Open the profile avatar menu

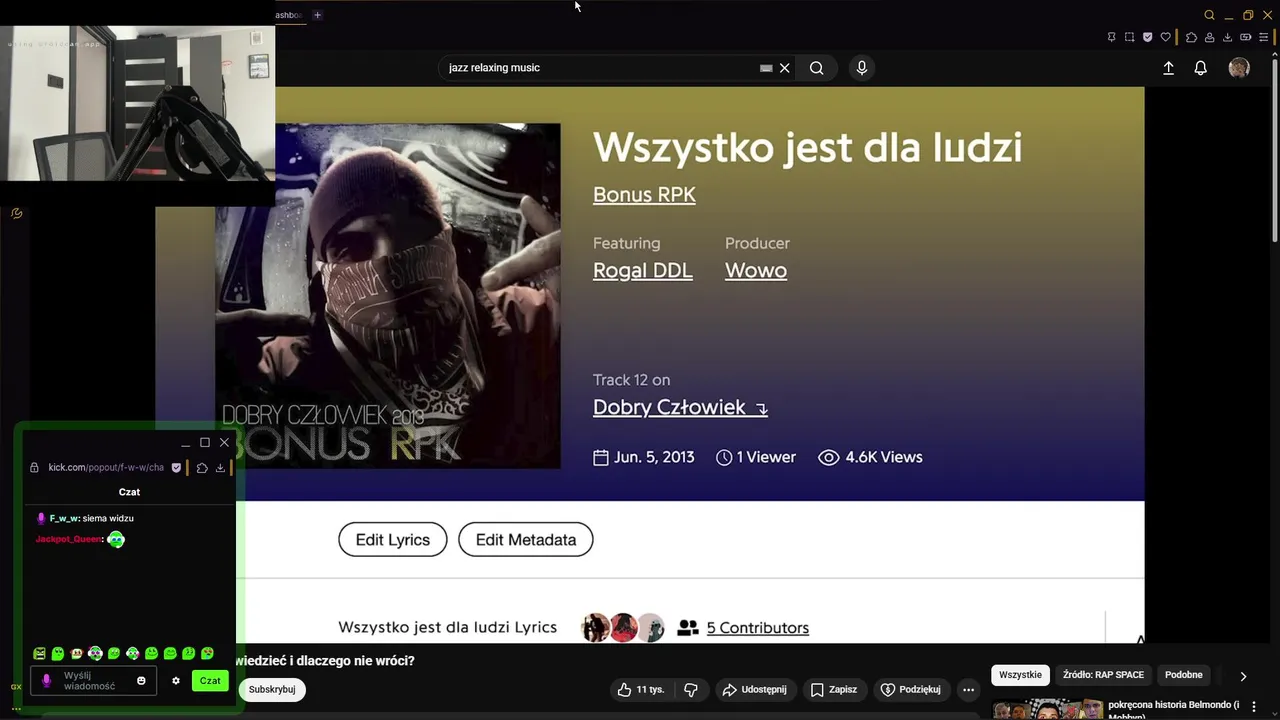1239,68
